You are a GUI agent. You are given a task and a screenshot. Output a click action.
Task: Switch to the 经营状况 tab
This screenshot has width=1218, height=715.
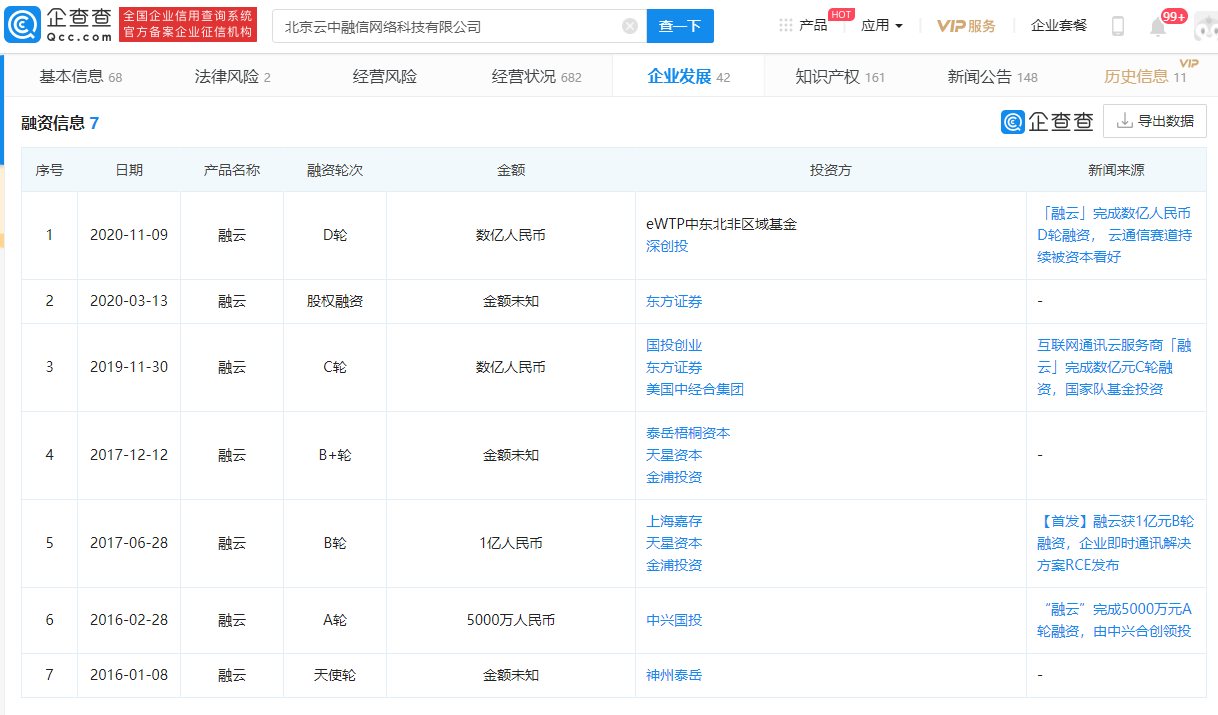click(537, 76)
